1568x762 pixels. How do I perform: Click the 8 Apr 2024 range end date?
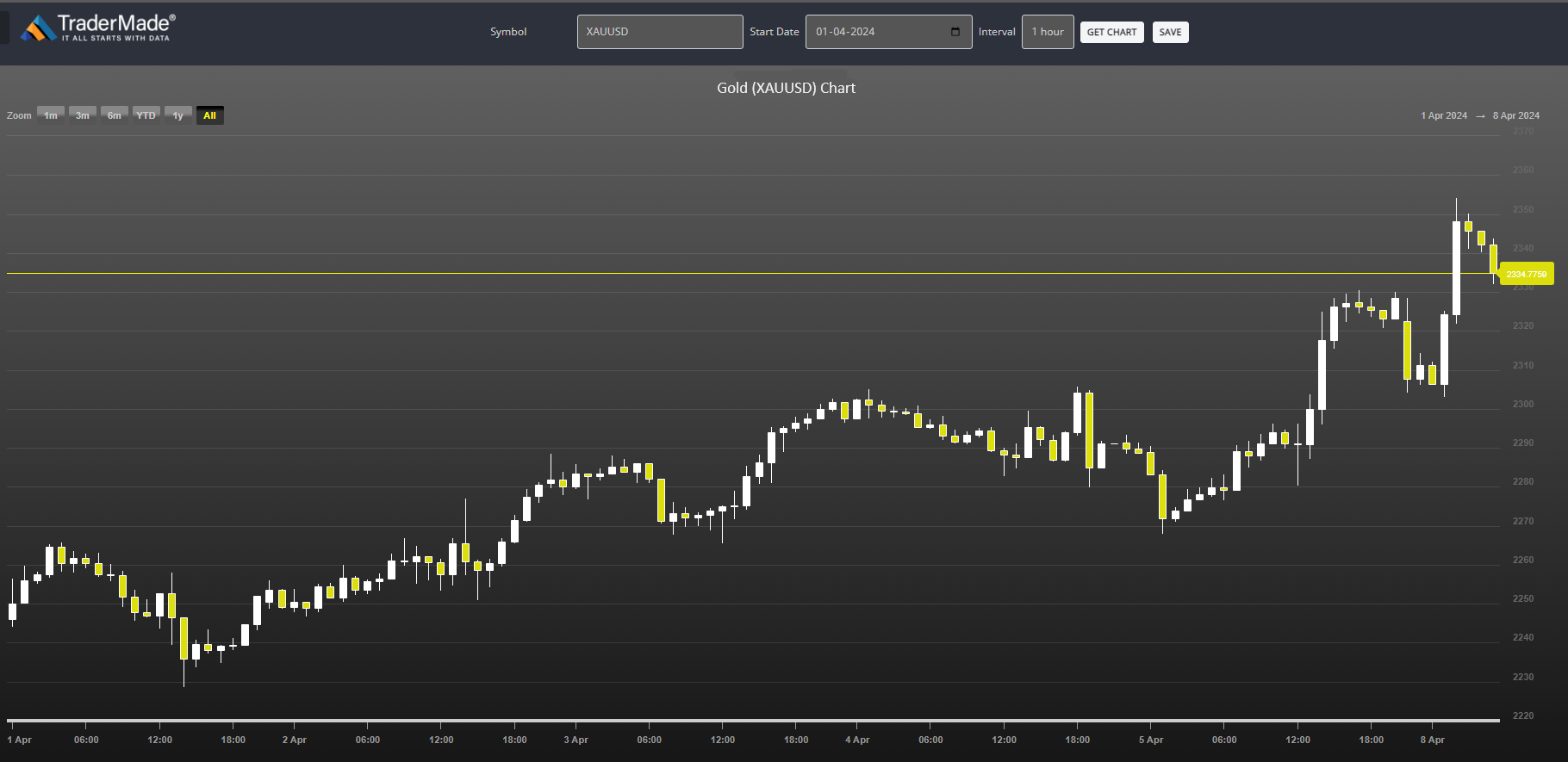[x=1516, y=115]
